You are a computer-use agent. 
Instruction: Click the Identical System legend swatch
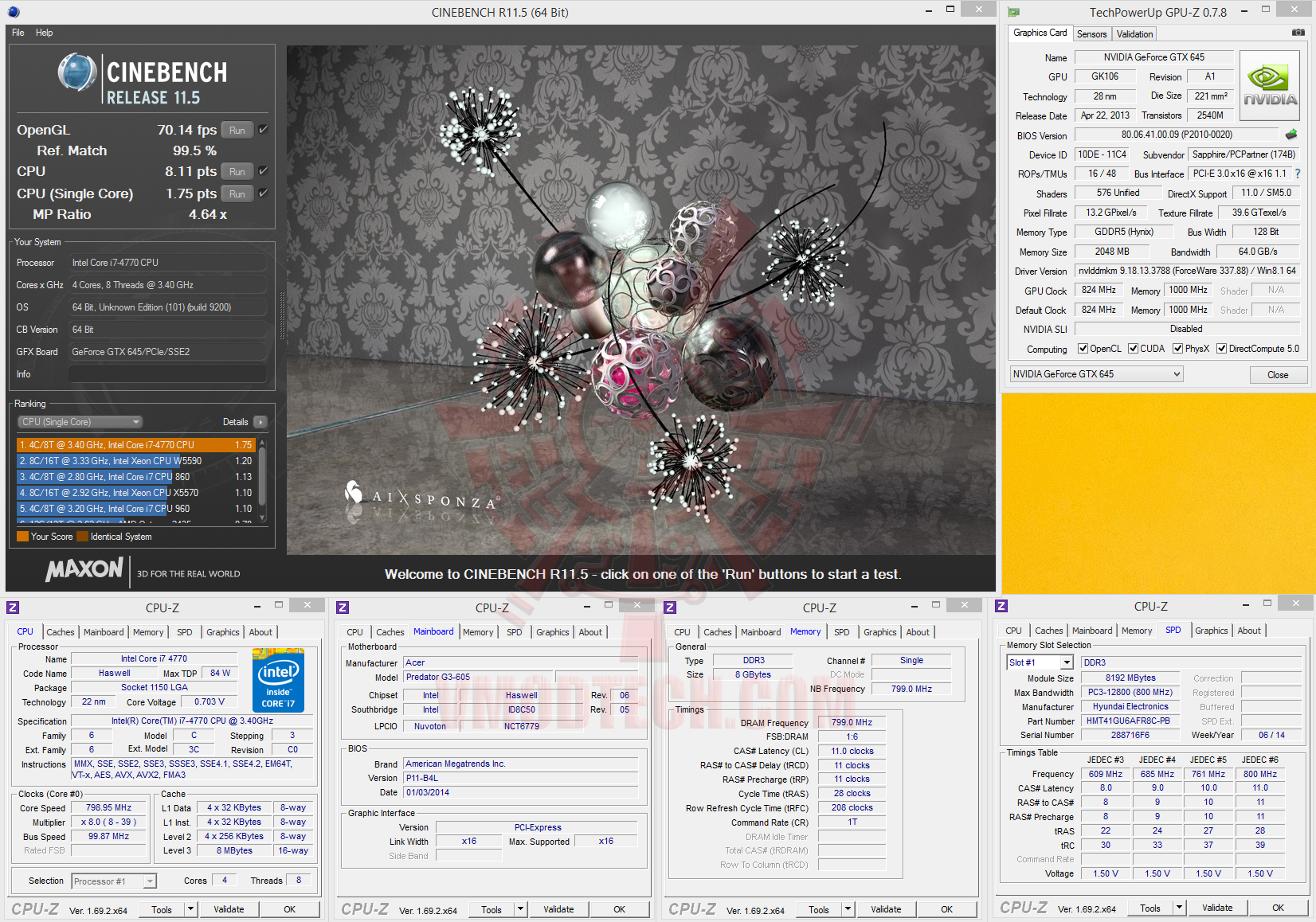[82, 537]
